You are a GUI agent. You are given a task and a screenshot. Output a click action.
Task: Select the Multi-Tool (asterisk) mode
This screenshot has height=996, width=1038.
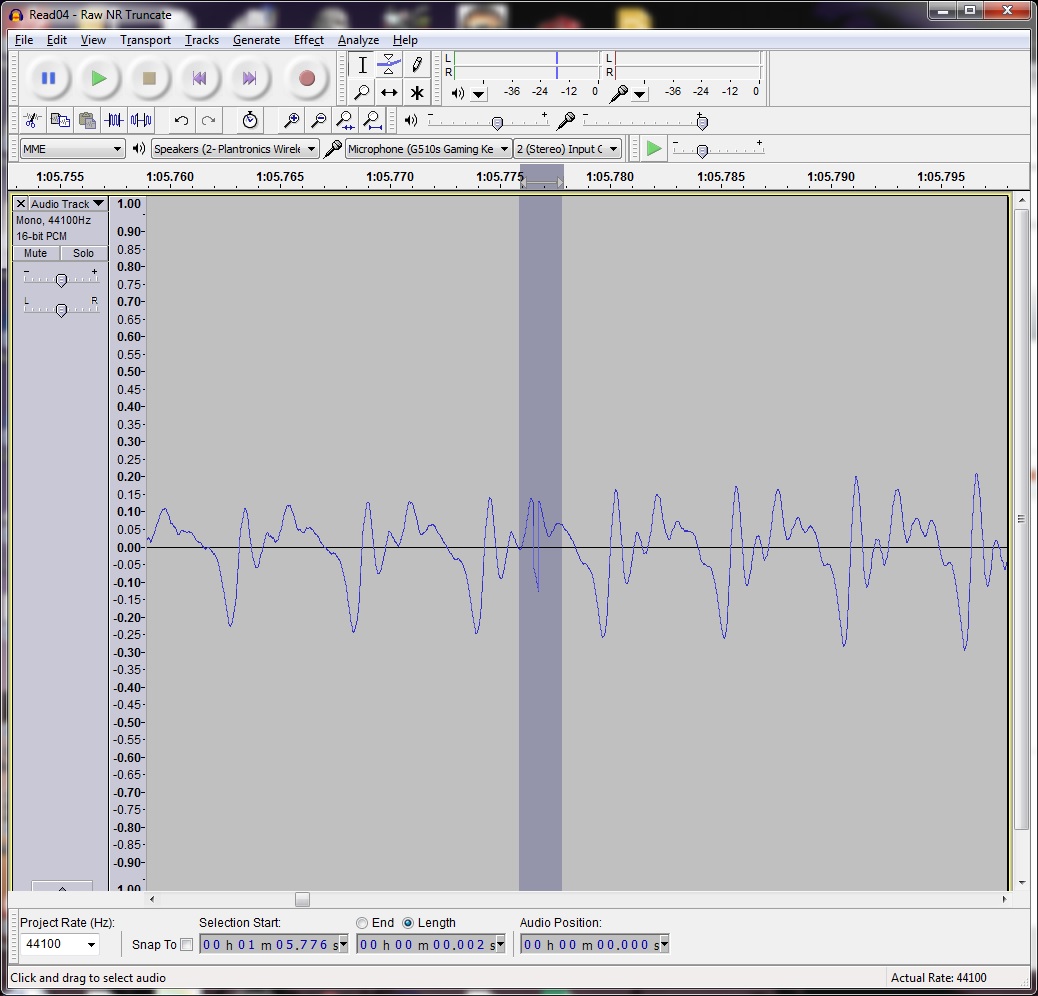[416, 92]
